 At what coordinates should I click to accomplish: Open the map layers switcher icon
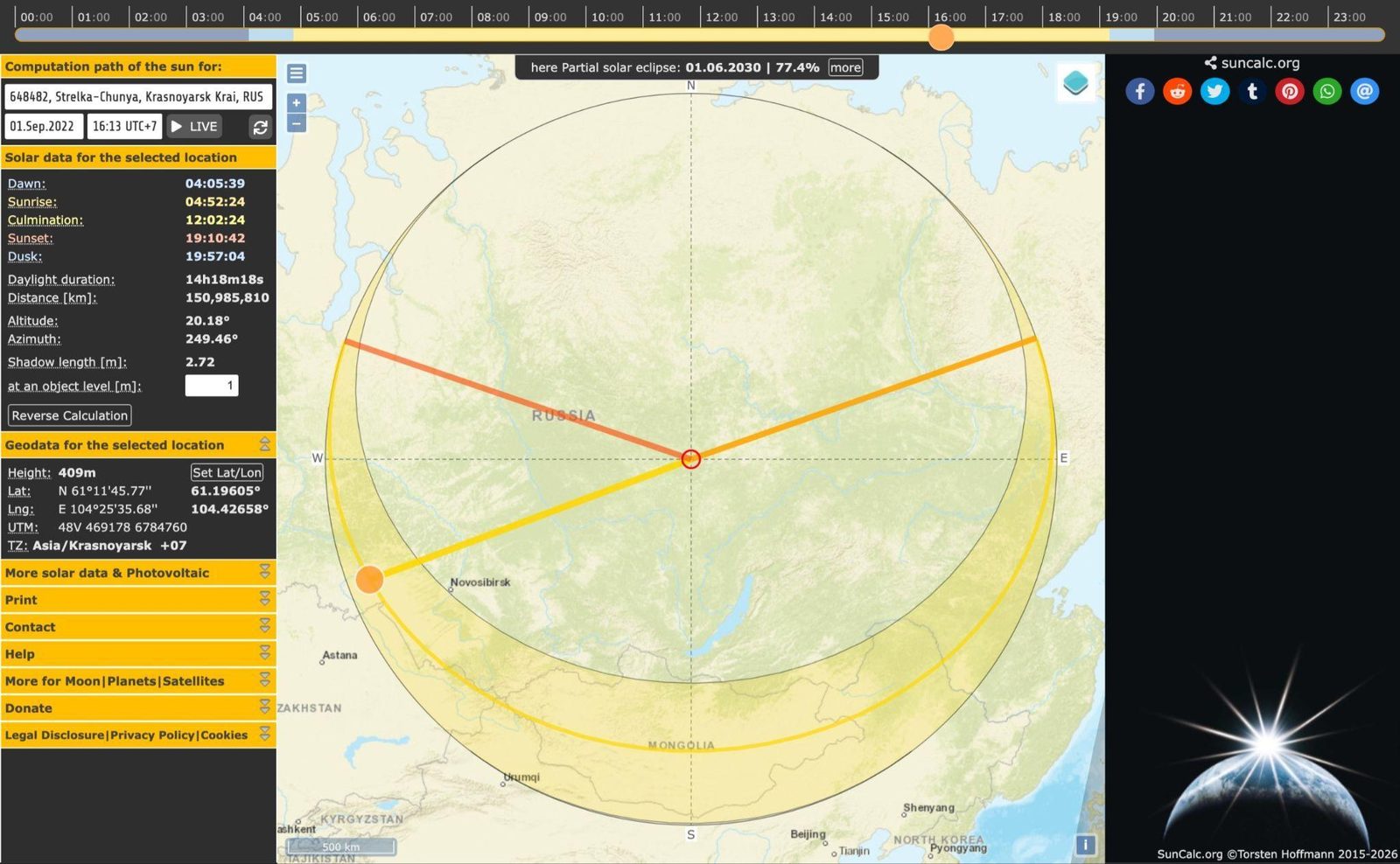[x=1075, y=84]
